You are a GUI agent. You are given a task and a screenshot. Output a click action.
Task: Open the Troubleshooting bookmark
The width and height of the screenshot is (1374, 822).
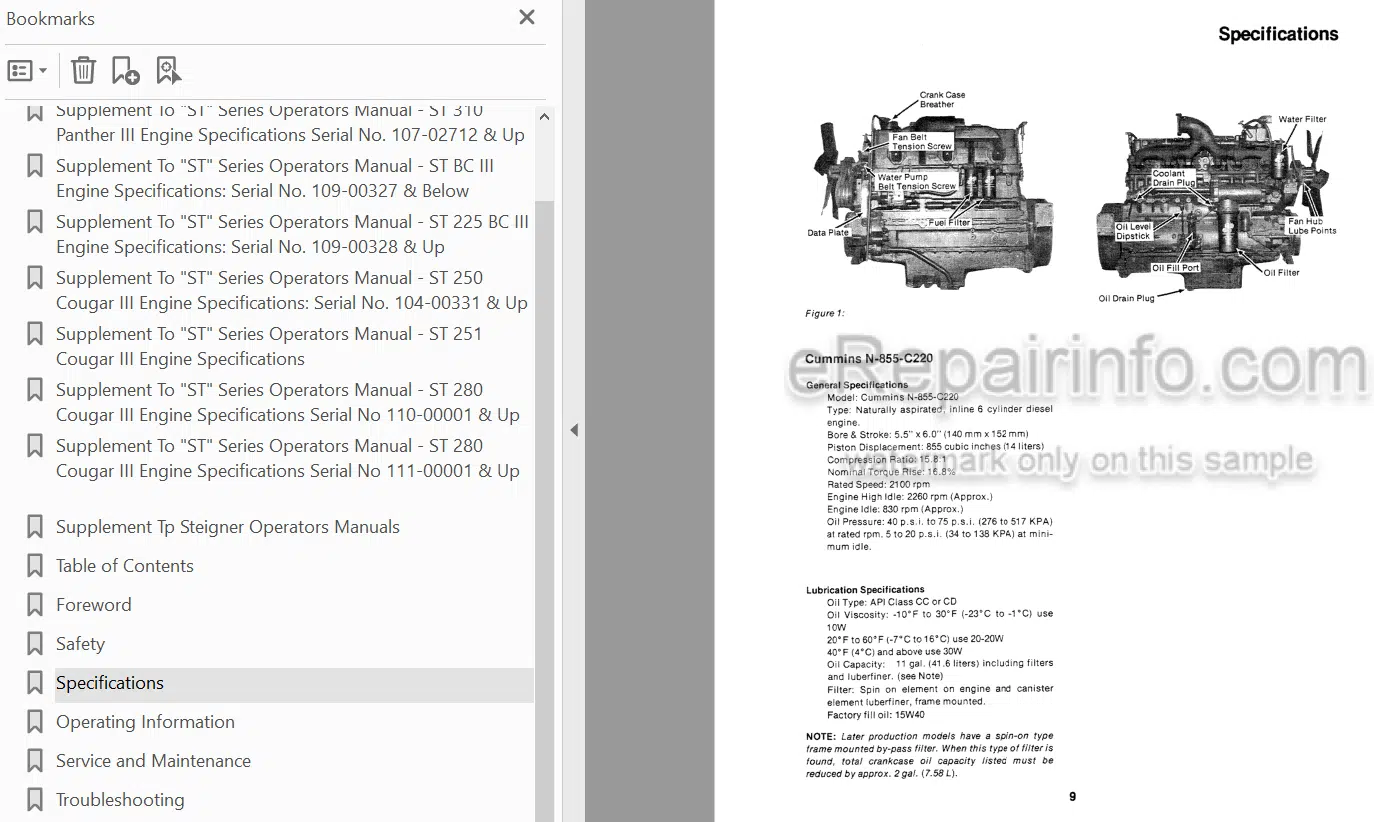(120, 800)
